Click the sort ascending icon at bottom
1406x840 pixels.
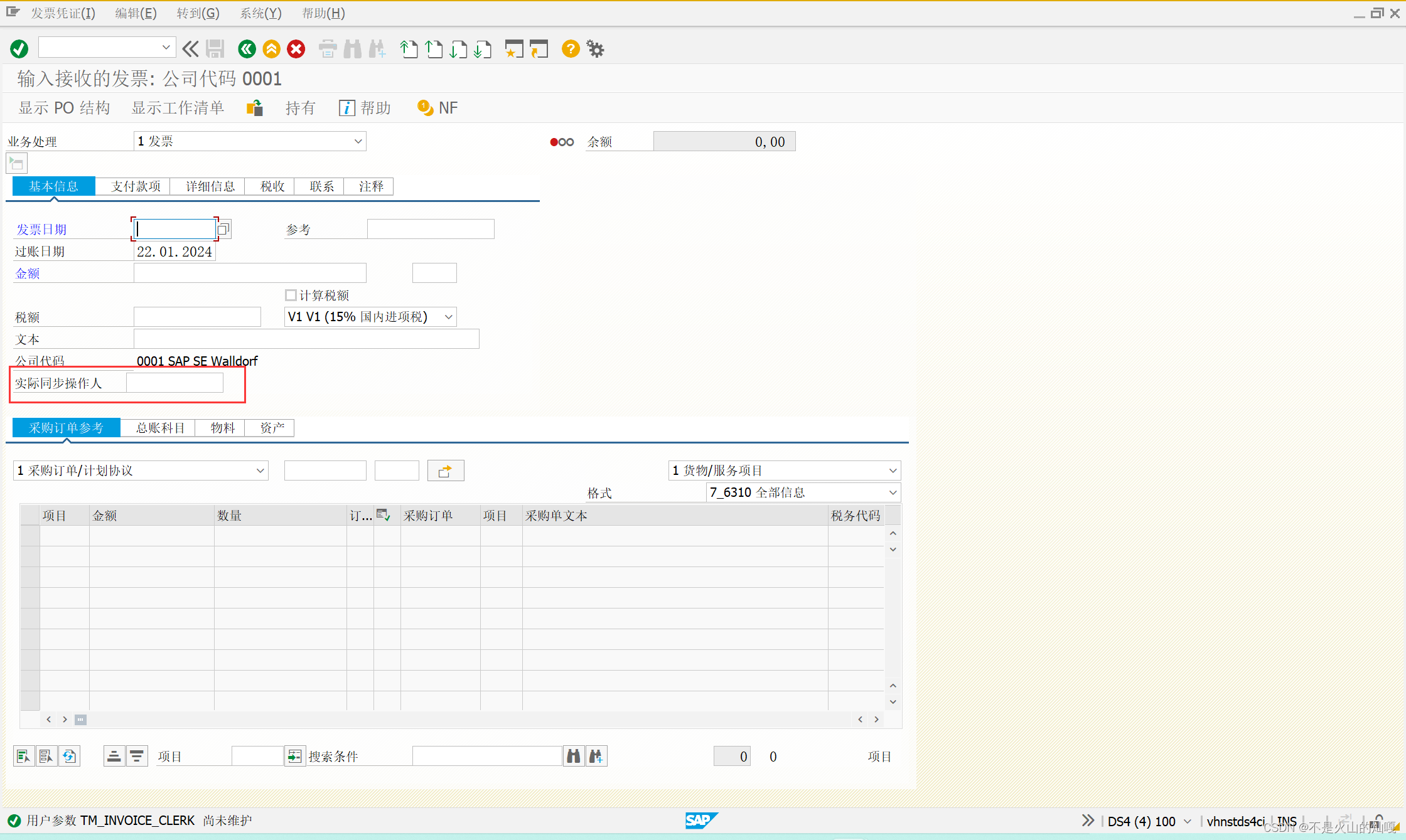pos(114,756)
